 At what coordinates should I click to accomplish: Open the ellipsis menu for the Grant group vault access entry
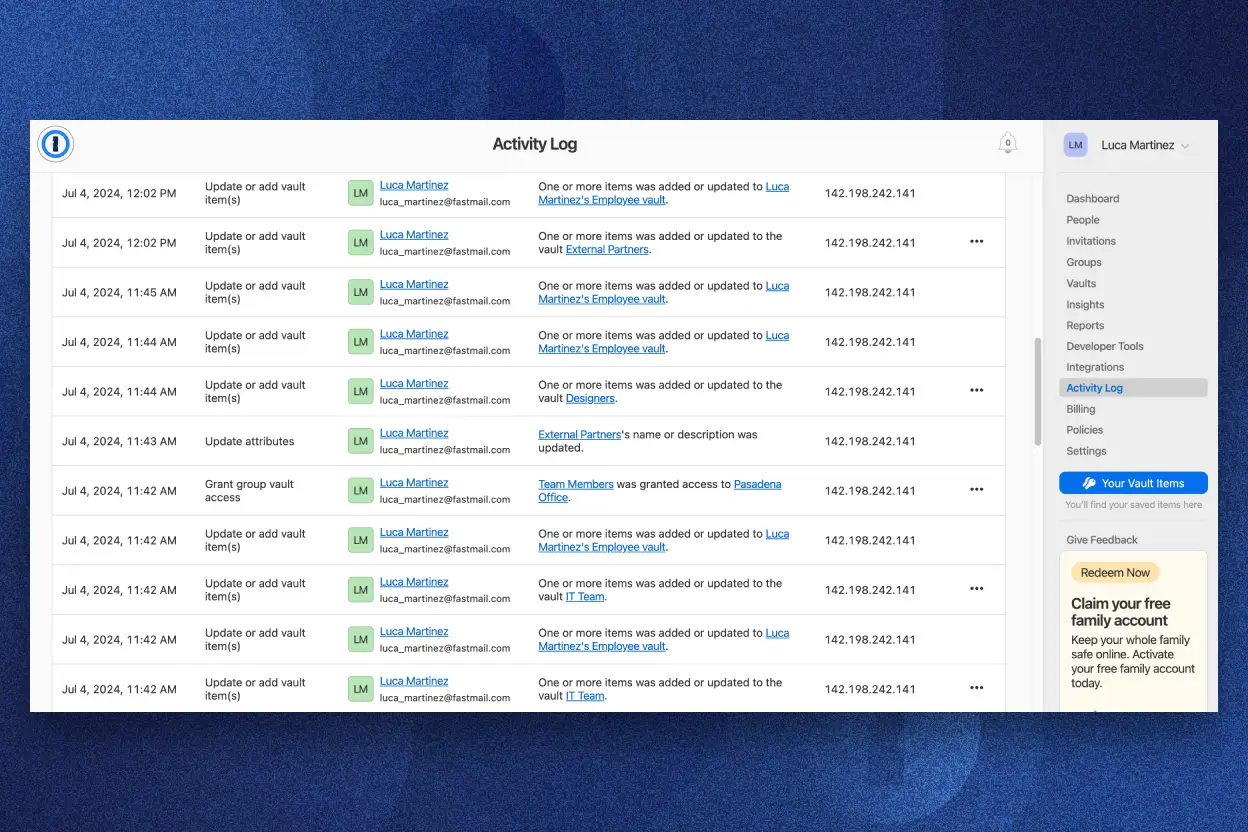tap(976, 490)
